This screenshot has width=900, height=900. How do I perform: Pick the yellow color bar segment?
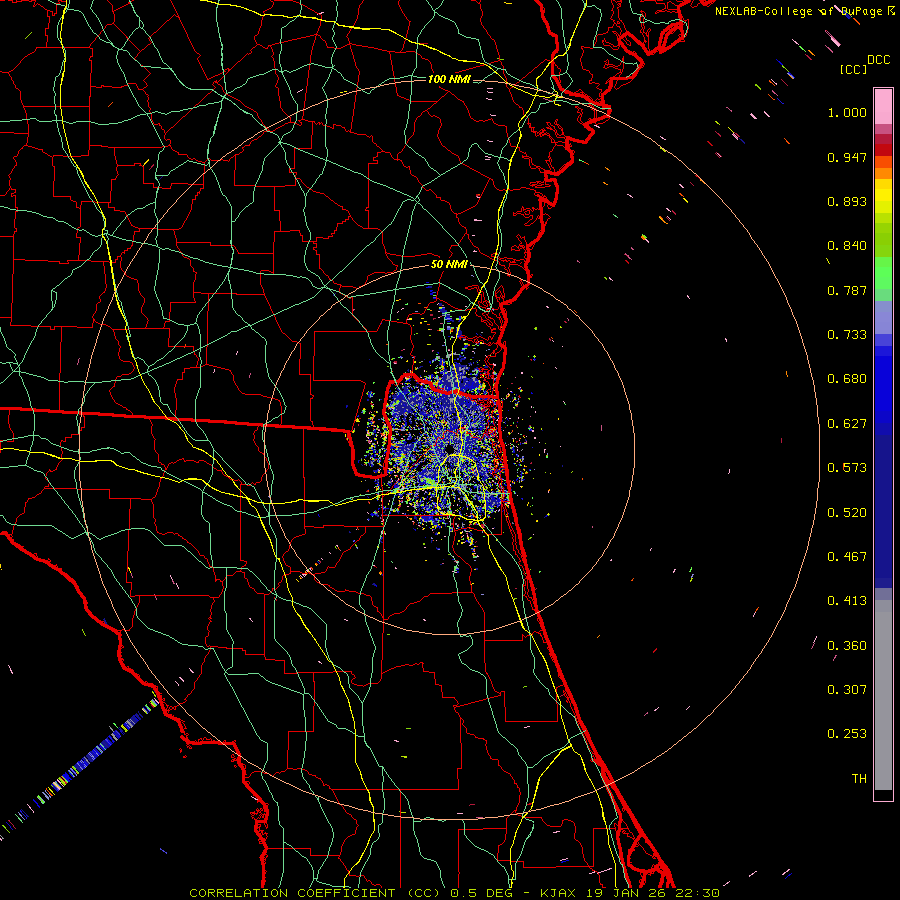[x=883, y=196]
